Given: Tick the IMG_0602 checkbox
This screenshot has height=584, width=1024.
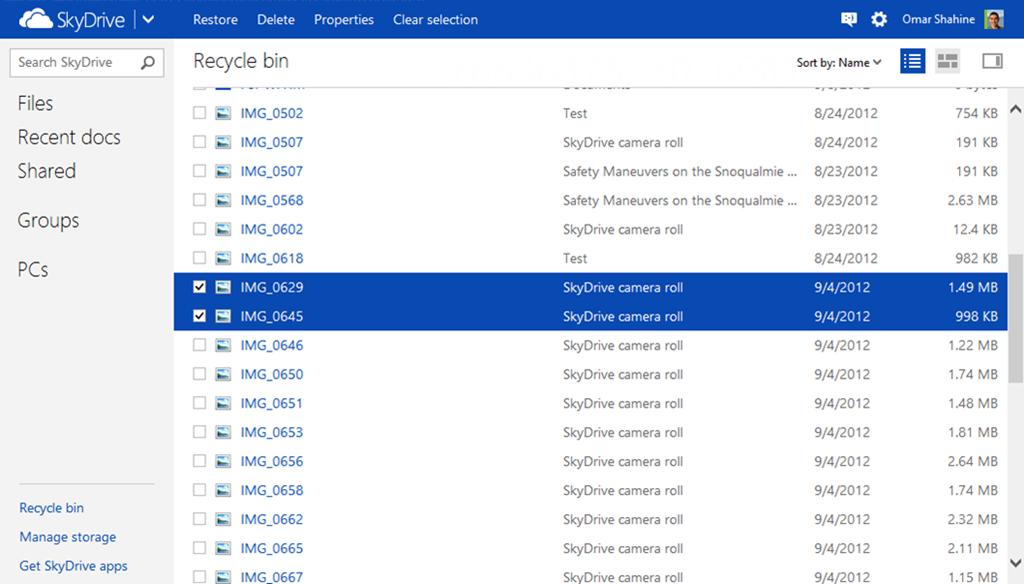Looking at the screenshot, I should [x=199, y=229].
